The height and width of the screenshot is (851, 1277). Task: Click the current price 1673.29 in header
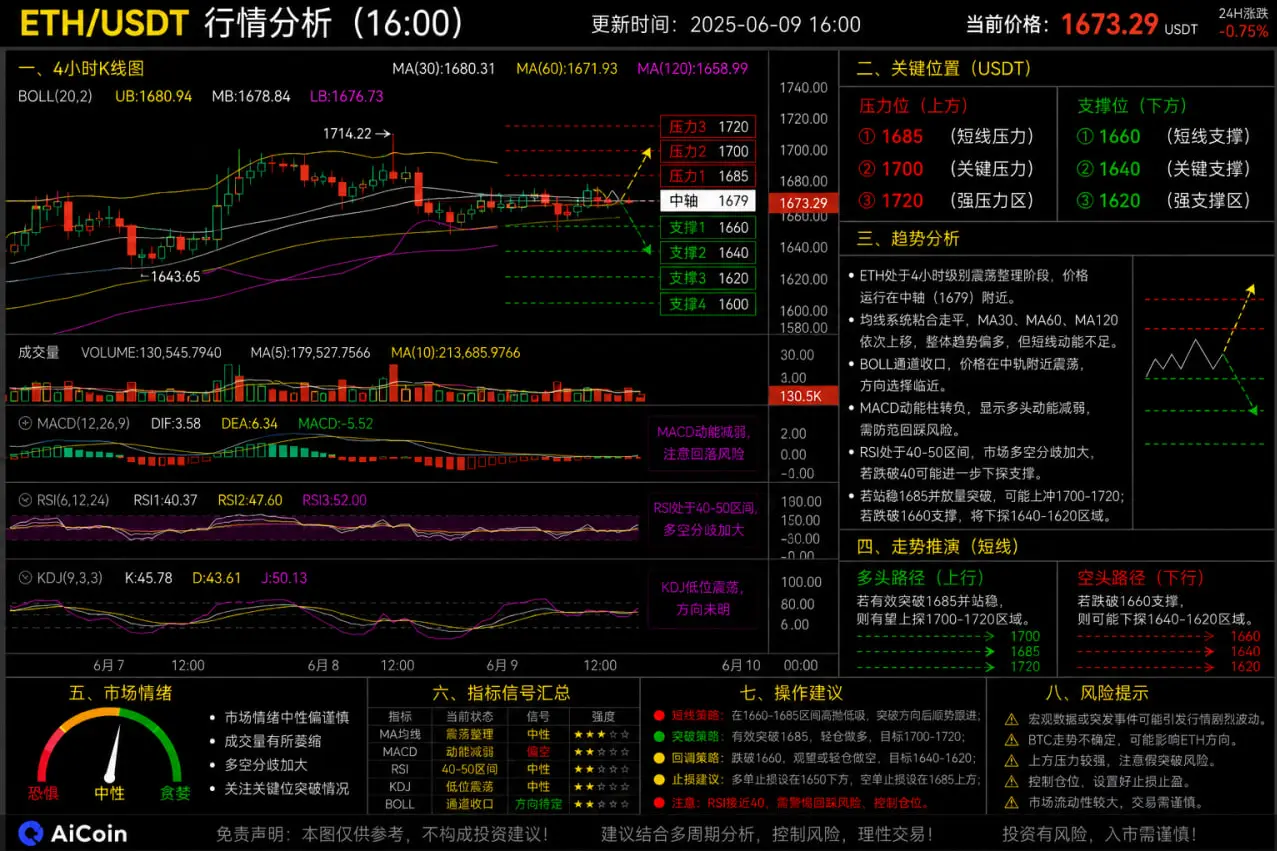click(x=1109, y=24)
